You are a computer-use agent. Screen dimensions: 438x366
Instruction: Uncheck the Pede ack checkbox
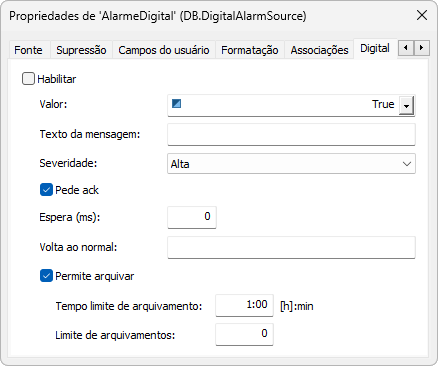pyautogui.click(x=46, y=190)
